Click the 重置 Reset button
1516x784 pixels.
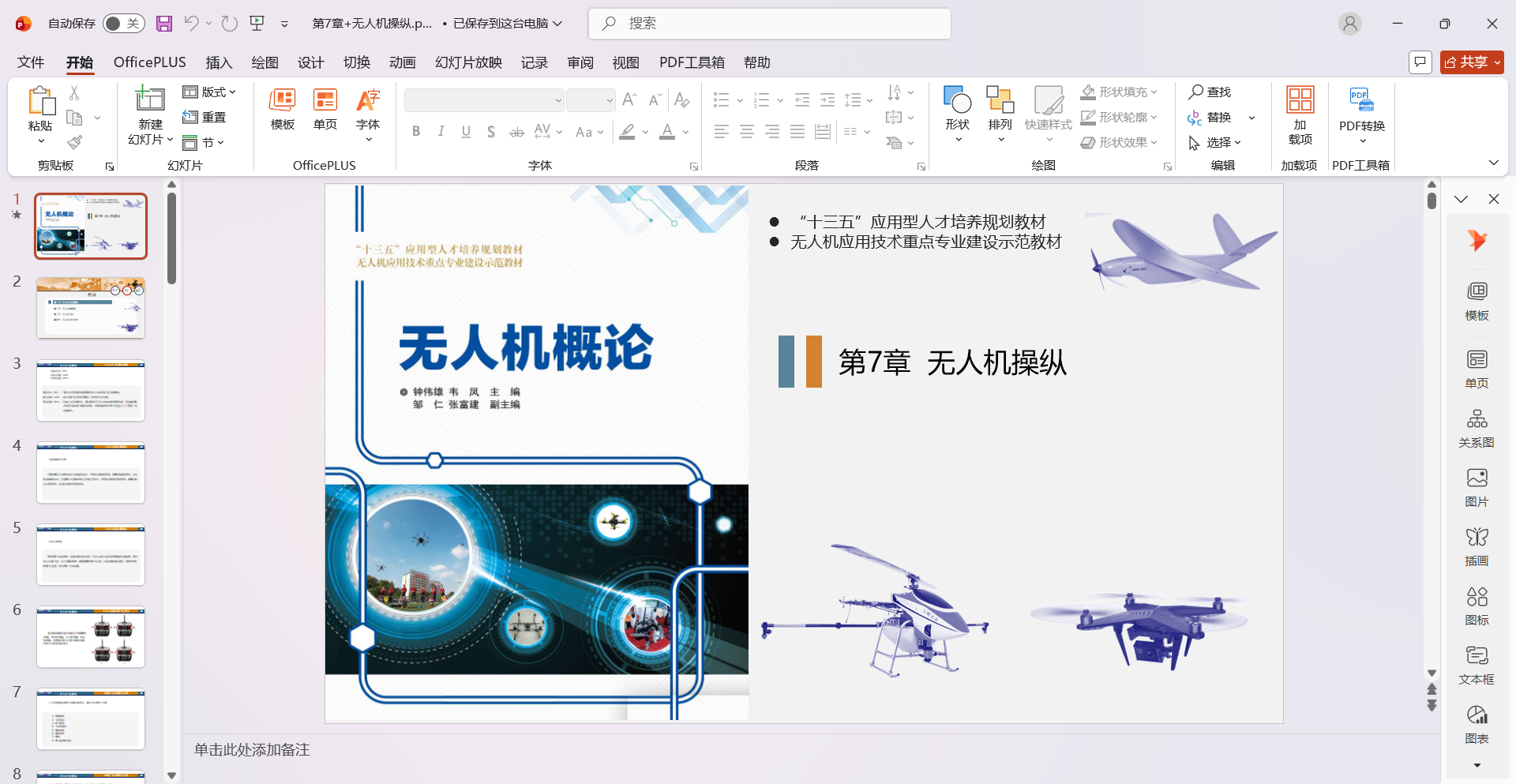pyautogui.click(x=205, y=118)
